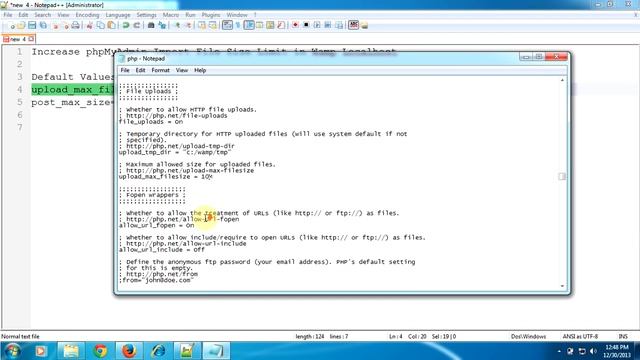Image resolution: width=640 pixels, height=360 pixels.
Task: Click the 'upload_max_filesize = 10M' line
Action: (166, 177)
